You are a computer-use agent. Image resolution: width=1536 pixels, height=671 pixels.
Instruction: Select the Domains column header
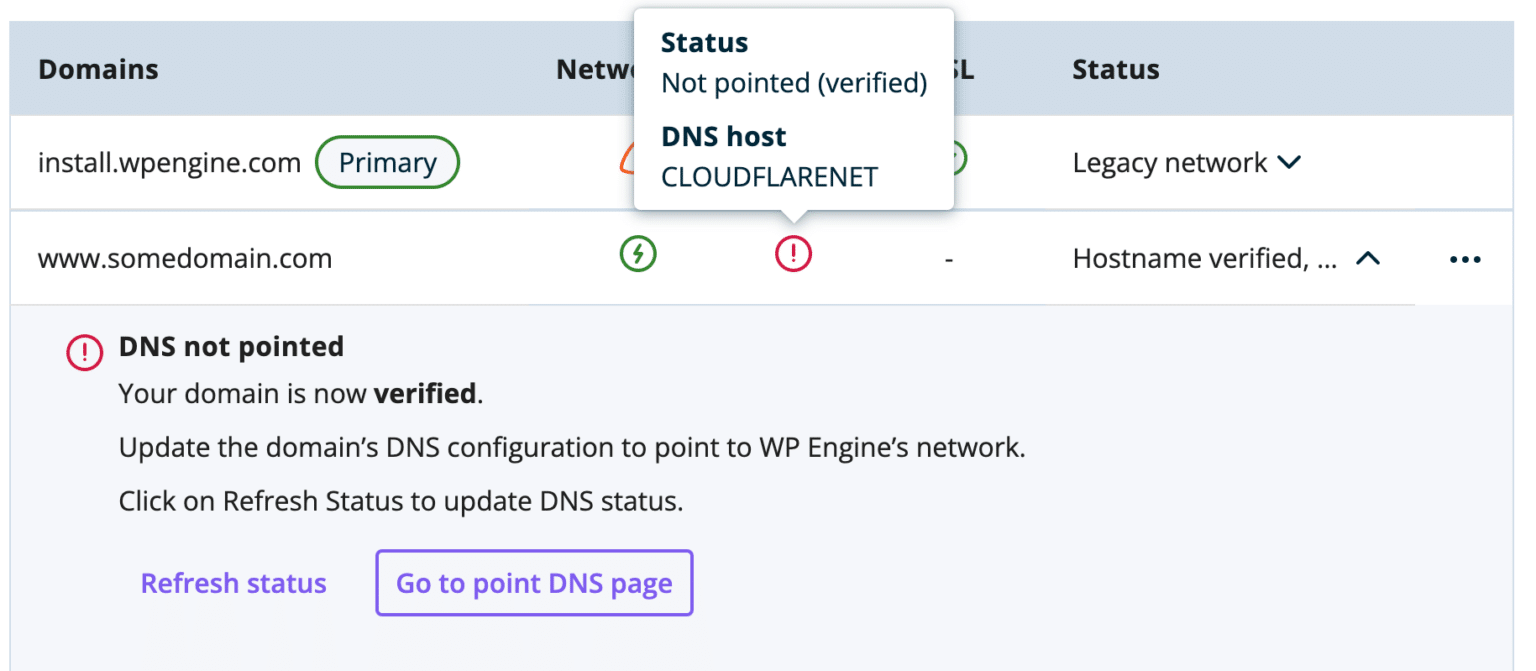click(97, 68)
